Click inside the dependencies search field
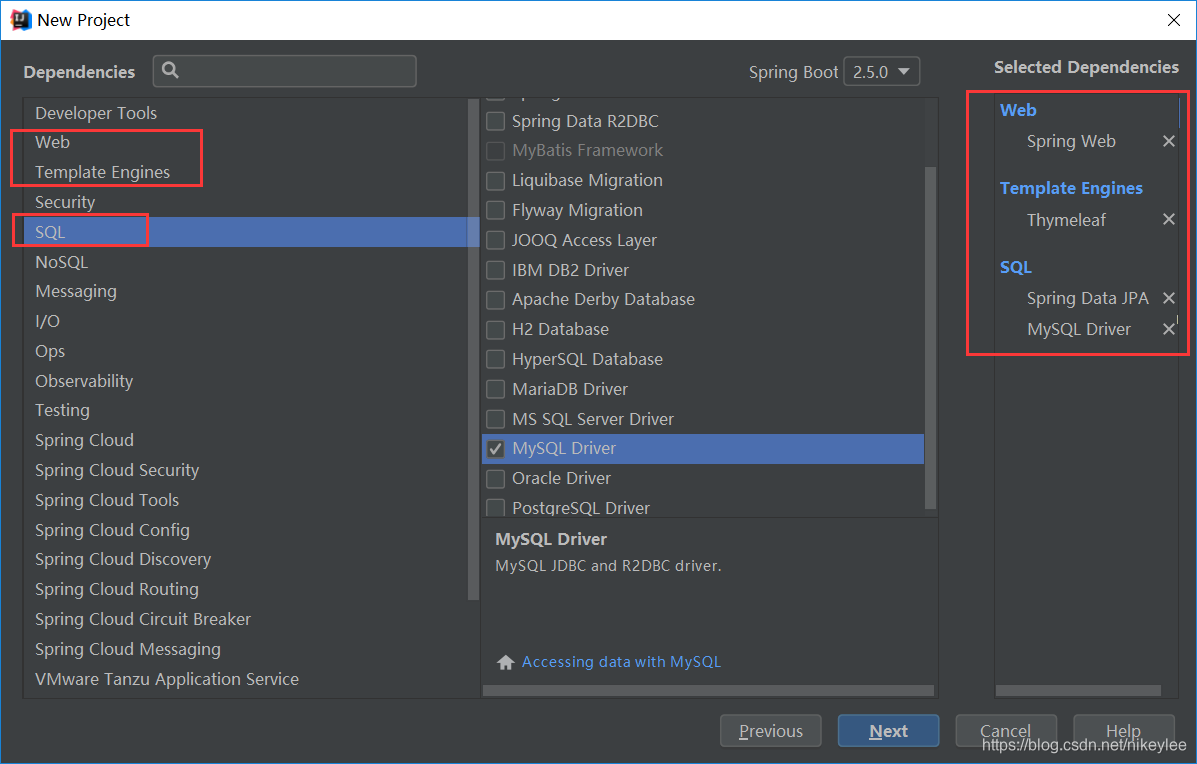 pyautogui.click(x=290, y=71)
